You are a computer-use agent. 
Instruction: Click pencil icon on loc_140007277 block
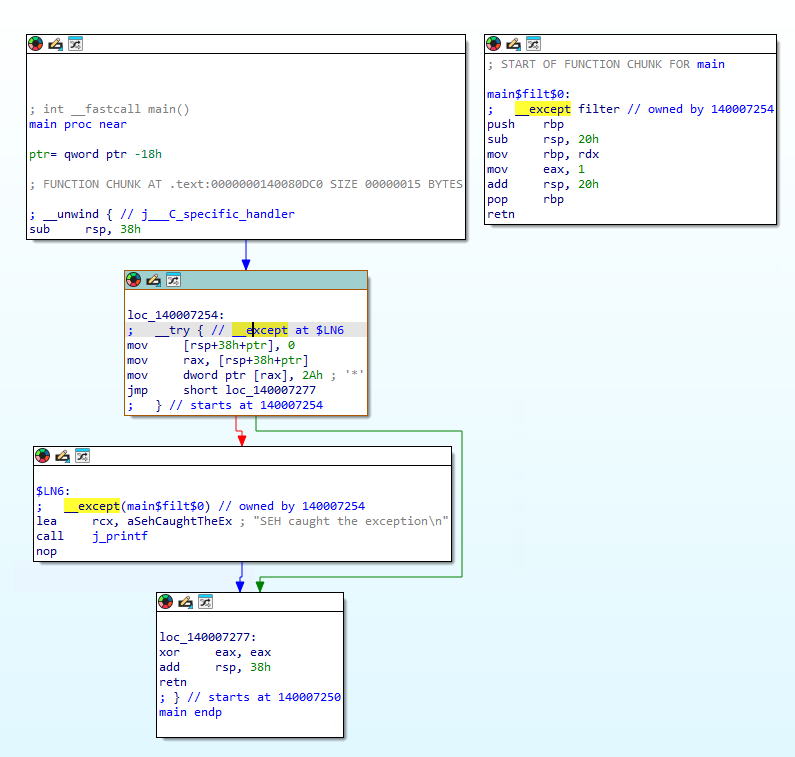tap(185, 602)
